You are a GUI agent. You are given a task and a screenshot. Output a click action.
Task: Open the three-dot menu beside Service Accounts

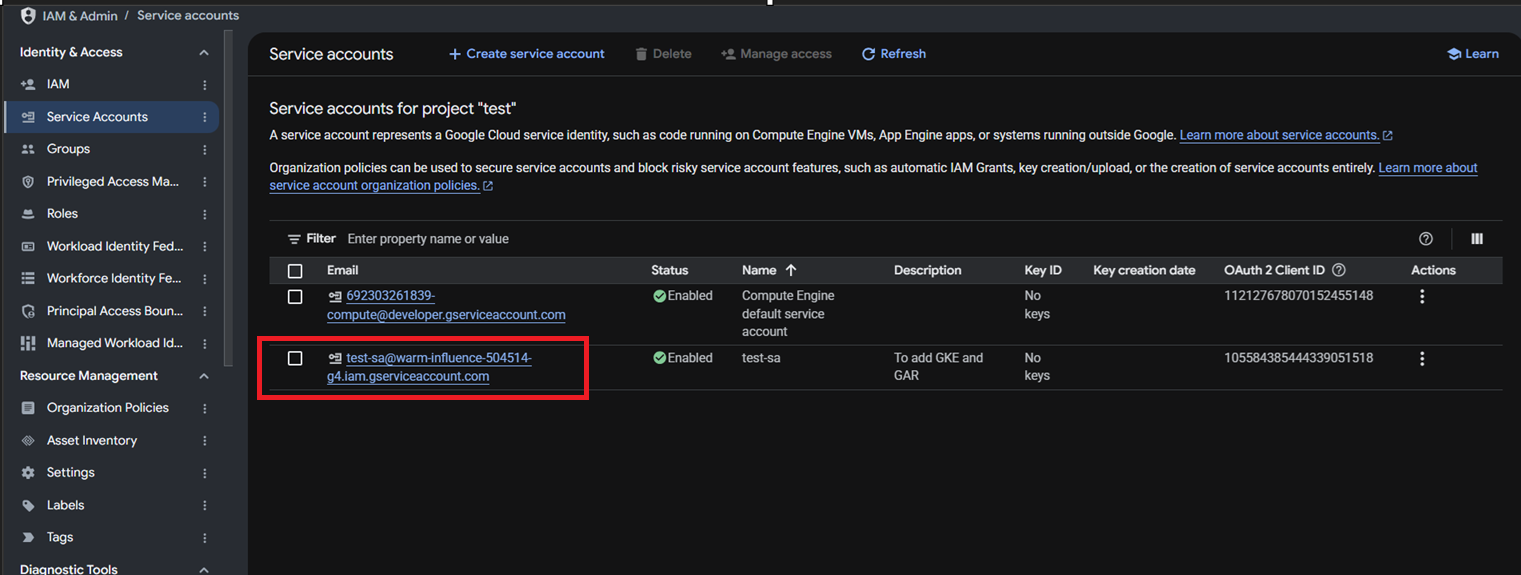[205, 117]
